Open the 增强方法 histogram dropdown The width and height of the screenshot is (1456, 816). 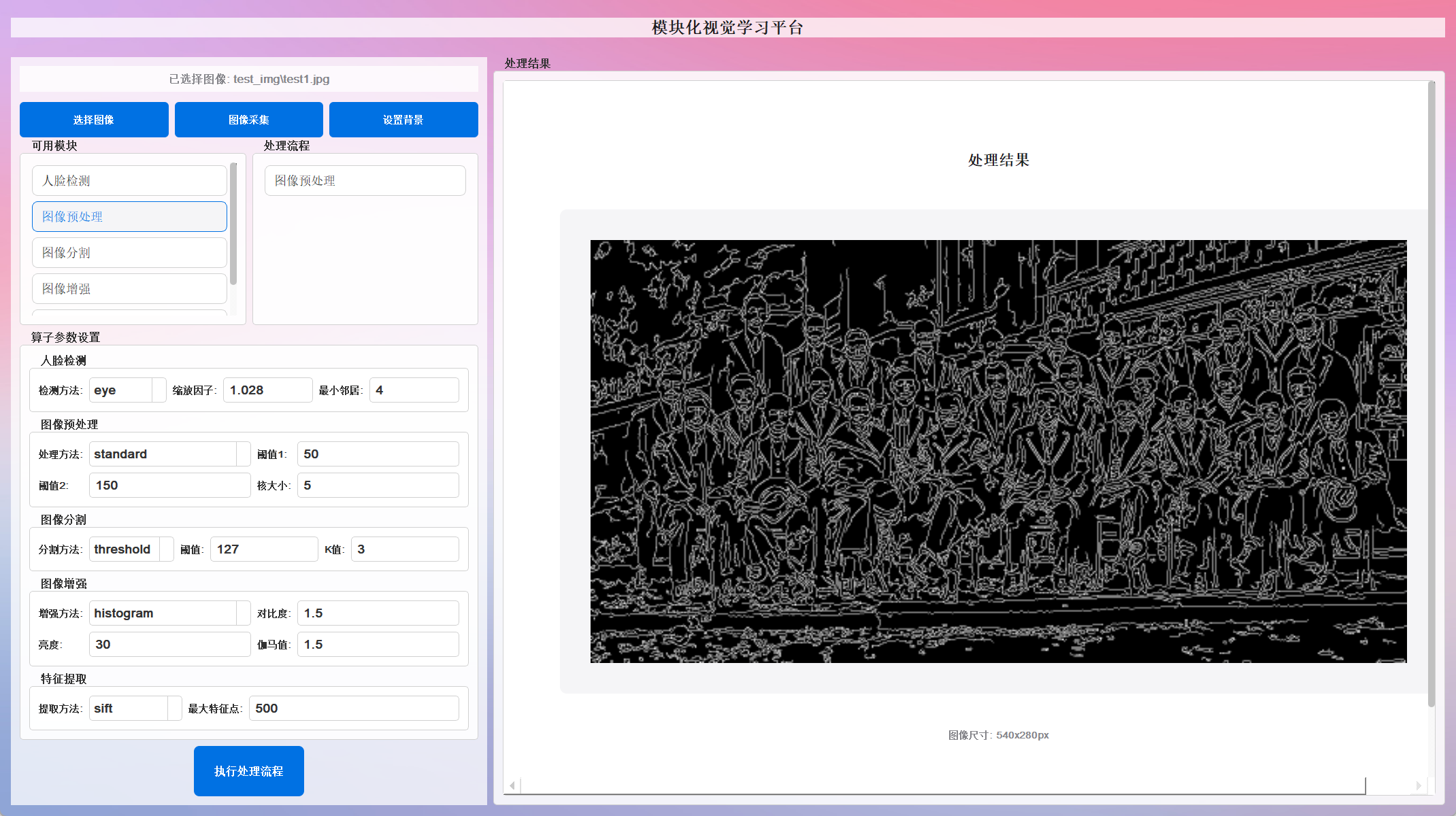pos(169,613)
